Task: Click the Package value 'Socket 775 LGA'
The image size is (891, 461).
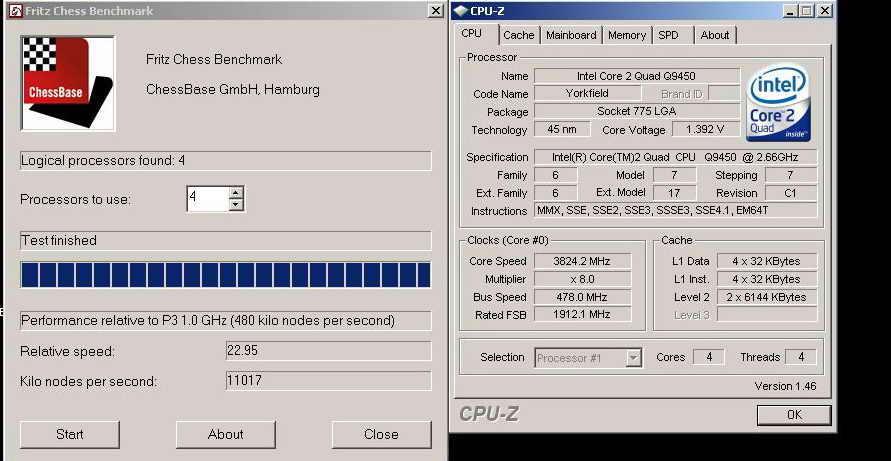Action: click(637, 111)
